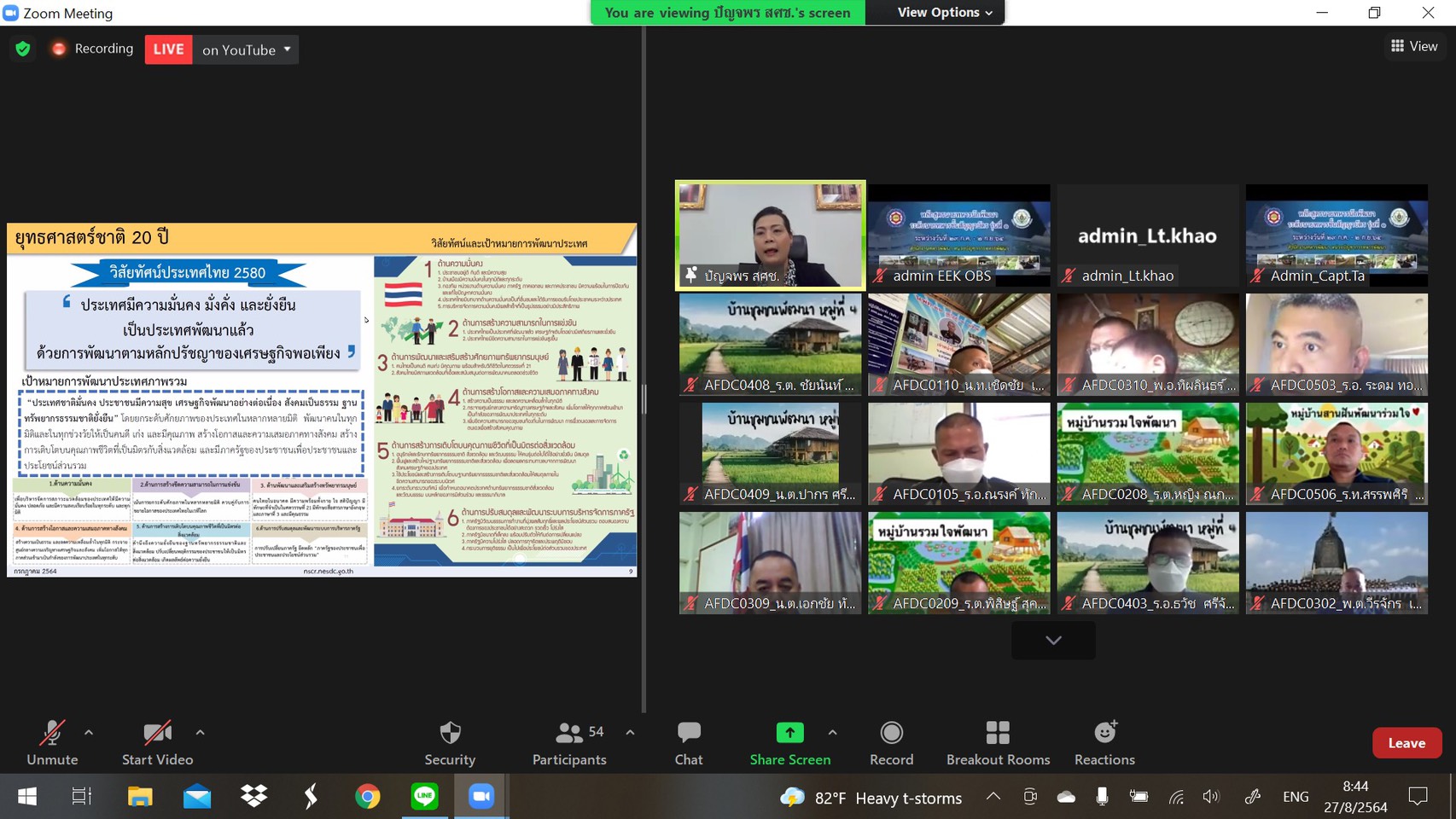Open the volume control in tray

pyautogui.click(x=1211, y=797)
